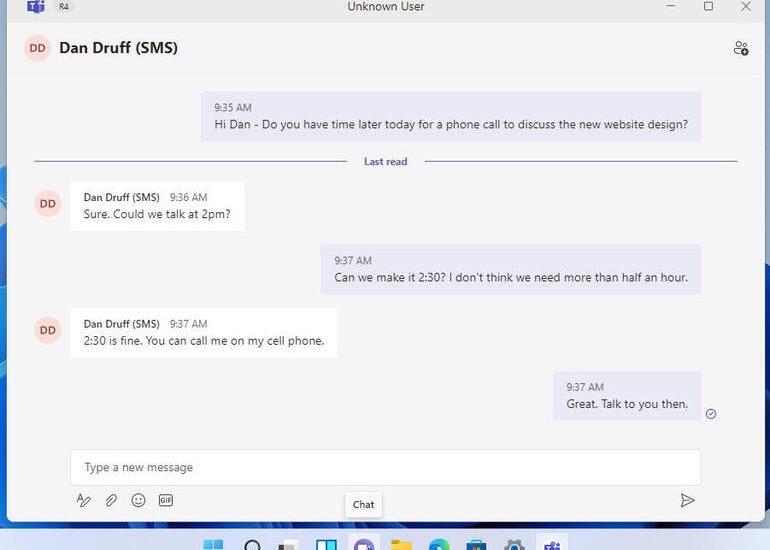Open the Format text options

click(x=83, y=500)
